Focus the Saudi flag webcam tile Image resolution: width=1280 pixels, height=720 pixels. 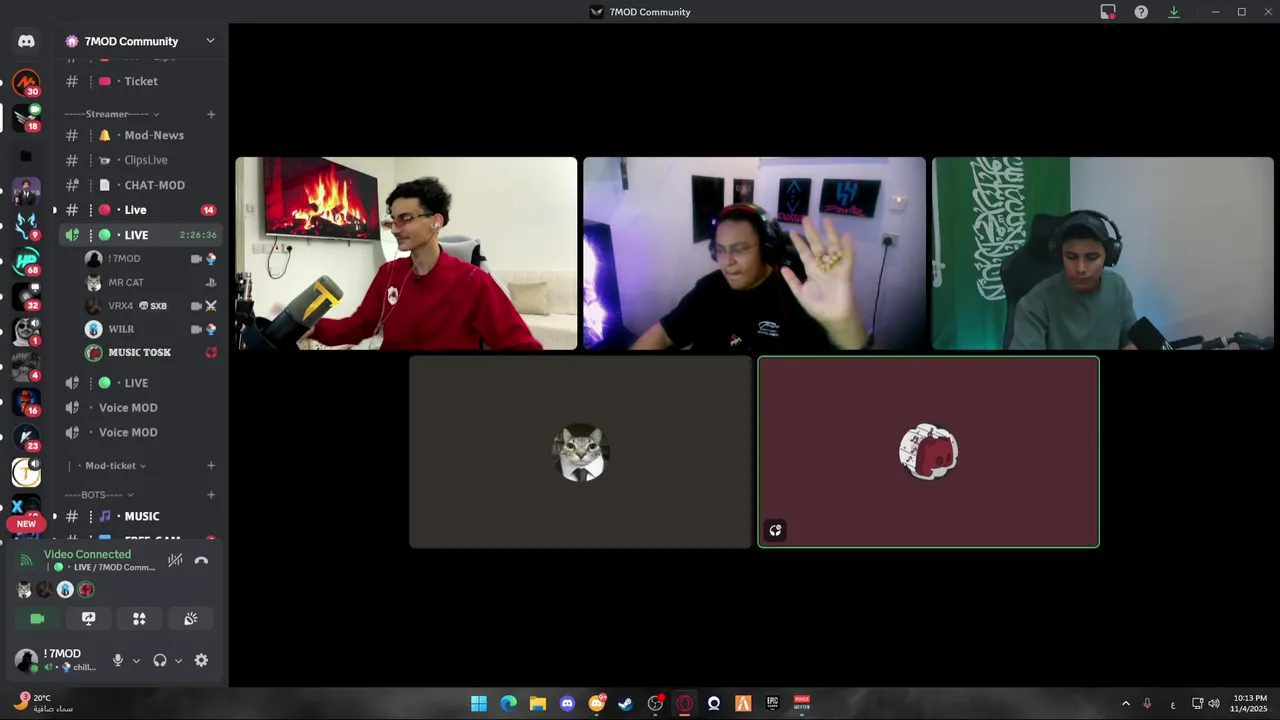1103,253
